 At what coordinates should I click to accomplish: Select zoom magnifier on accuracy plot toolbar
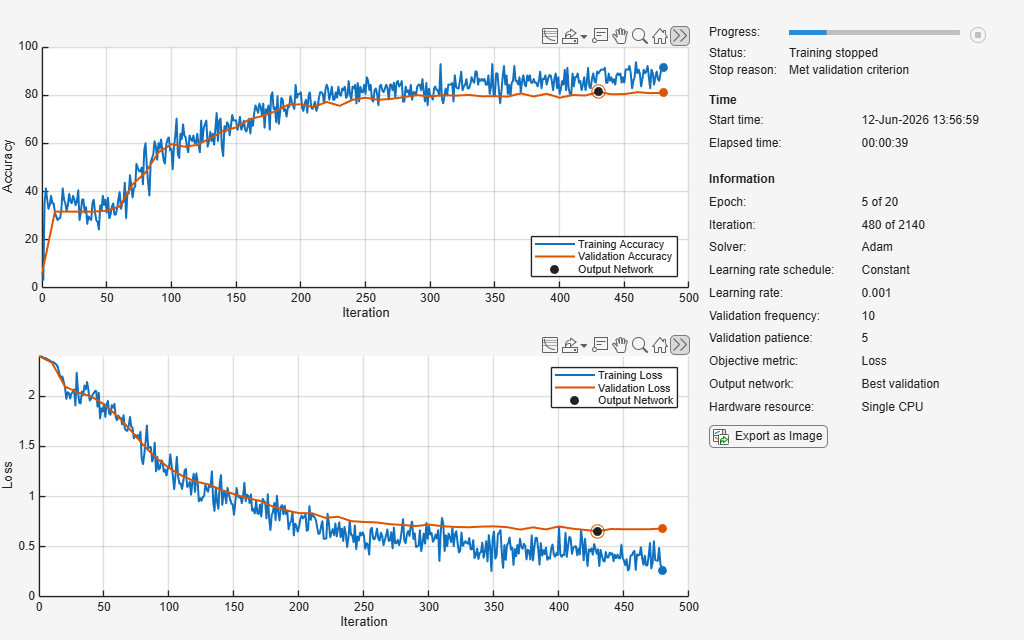(x=640, y=36)
